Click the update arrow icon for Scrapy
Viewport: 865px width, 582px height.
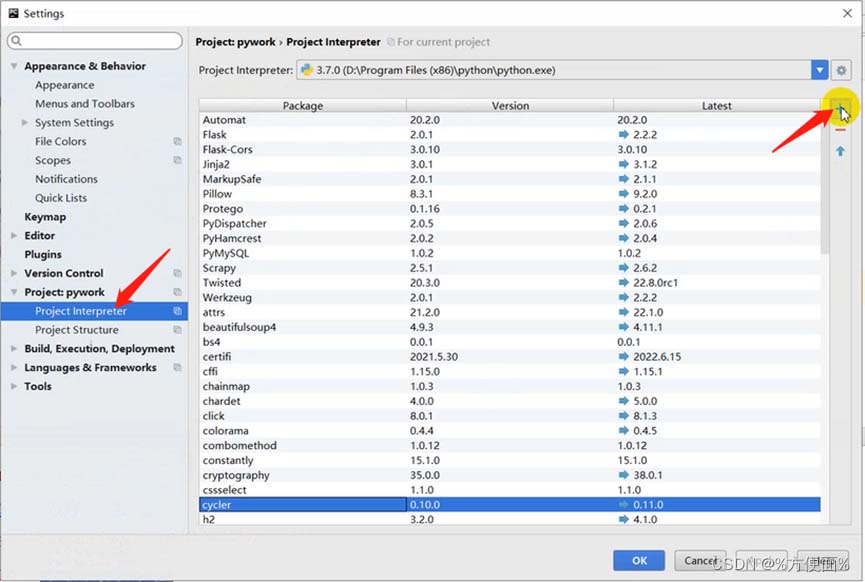(x=623, y=268)
